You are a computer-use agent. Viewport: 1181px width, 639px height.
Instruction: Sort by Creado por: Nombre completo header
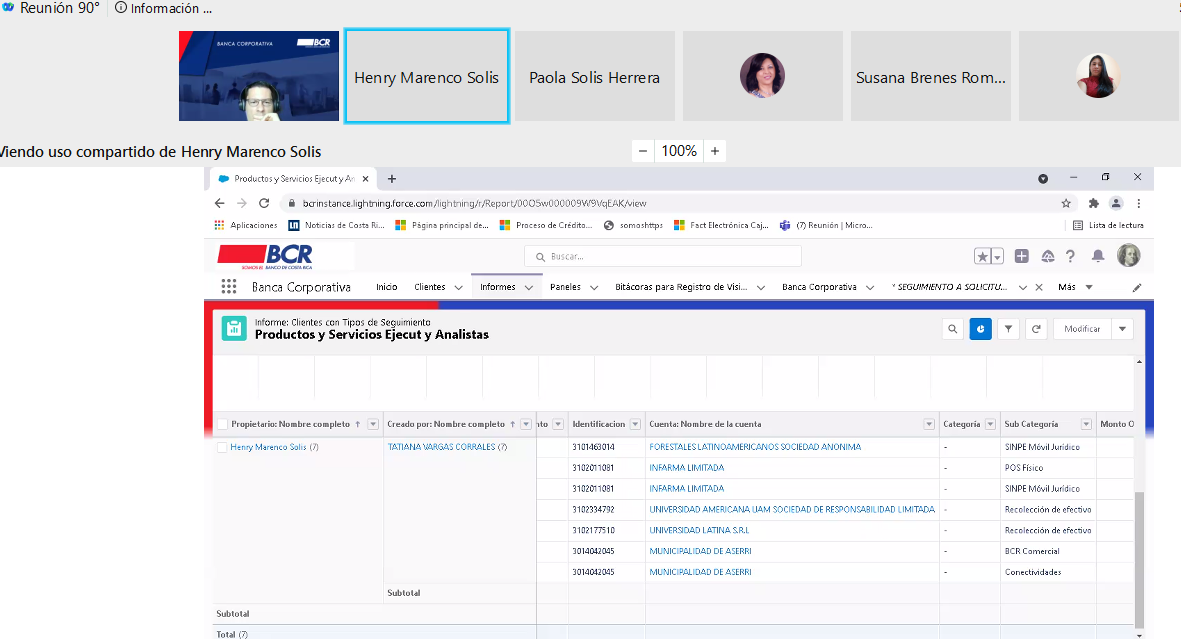pos(446,424)
